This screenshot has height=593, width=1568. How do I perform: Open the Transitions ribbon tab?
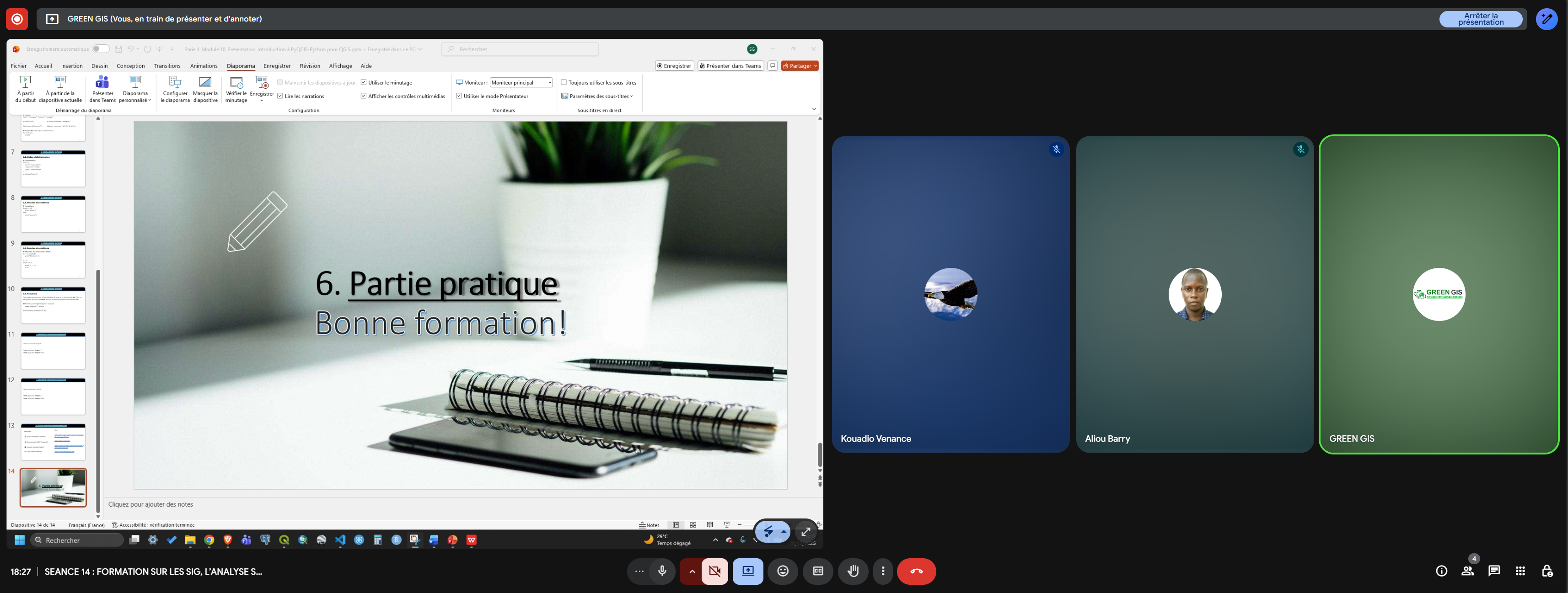pyautogui.click(x=167, y=66)
